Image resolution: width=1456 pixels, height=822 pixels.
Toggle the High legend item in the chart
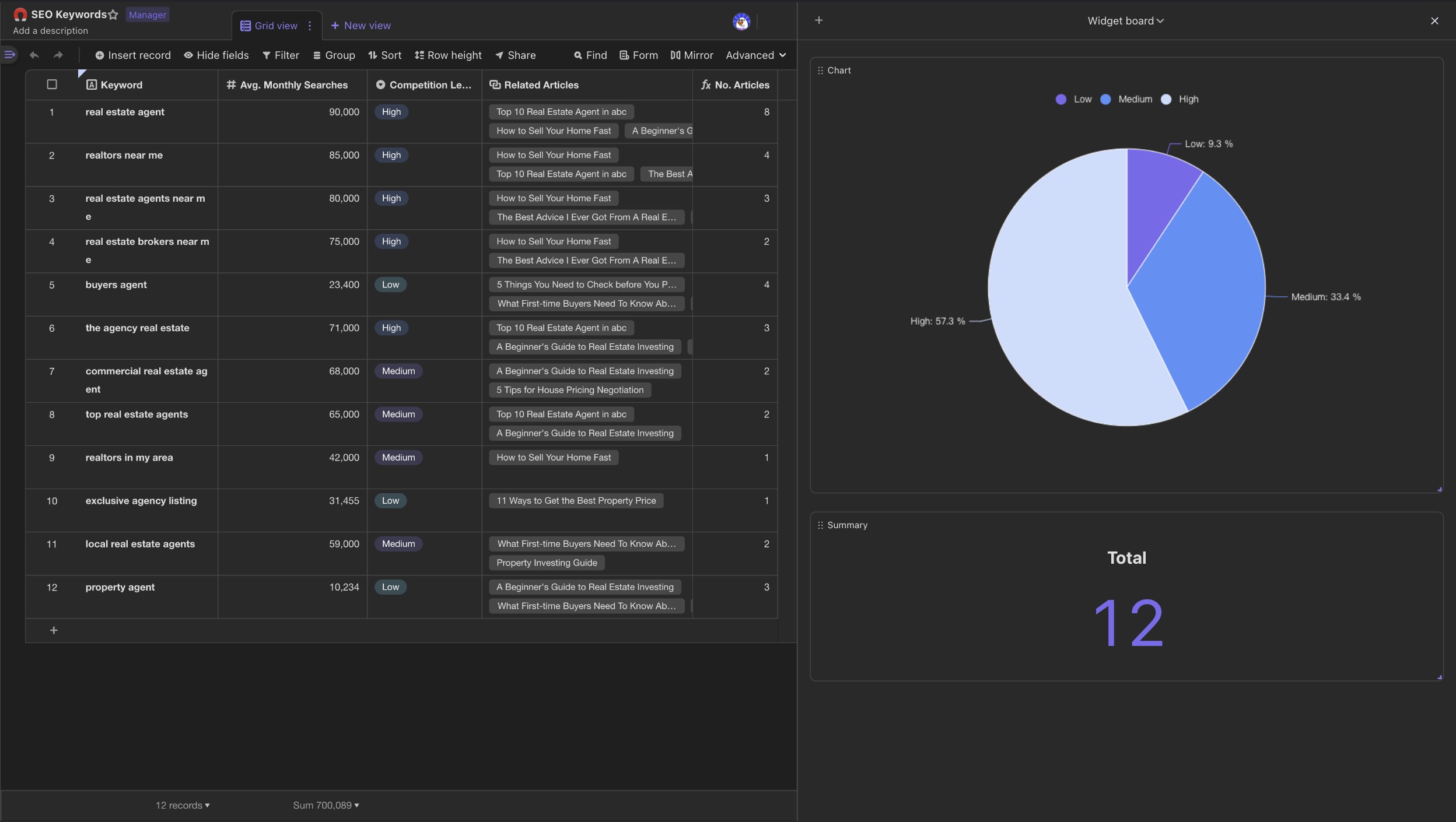(x=1179, y=99)
